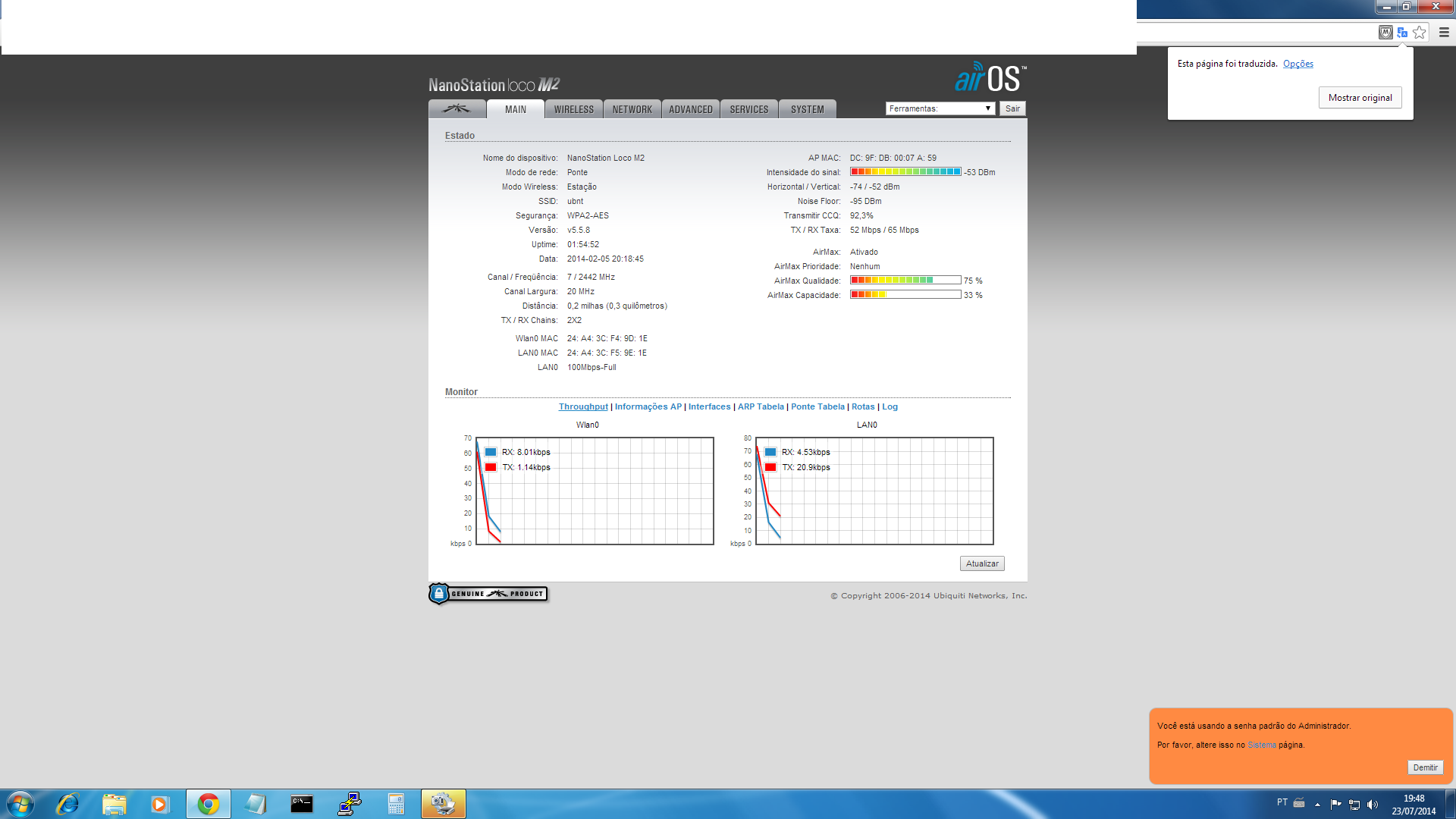
Task: Show hidden system tray icons arrow
Action: click(1317, 805)
